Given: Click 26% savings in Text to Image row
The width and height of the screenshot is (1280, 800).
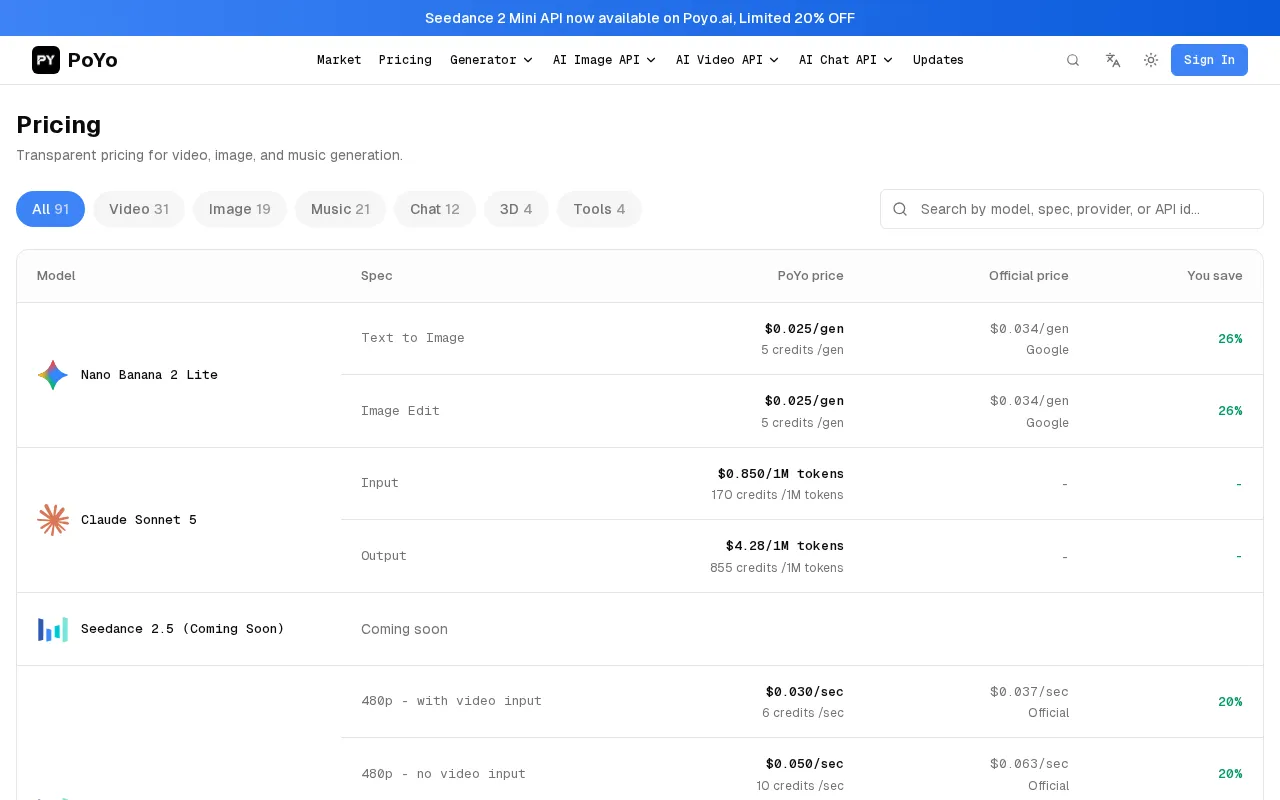Looking at the screenshot, I should tap(1230, 339).
